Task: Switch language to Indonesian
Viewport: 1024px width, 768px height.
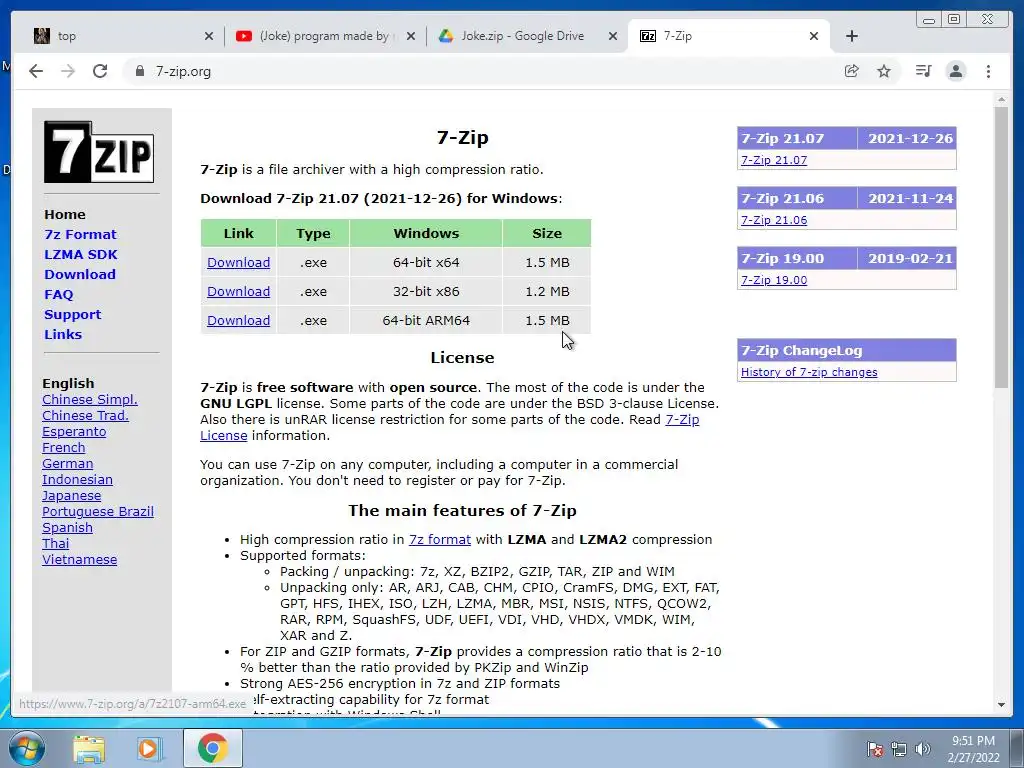Action: pyautogui.click(x=77, y=479)
